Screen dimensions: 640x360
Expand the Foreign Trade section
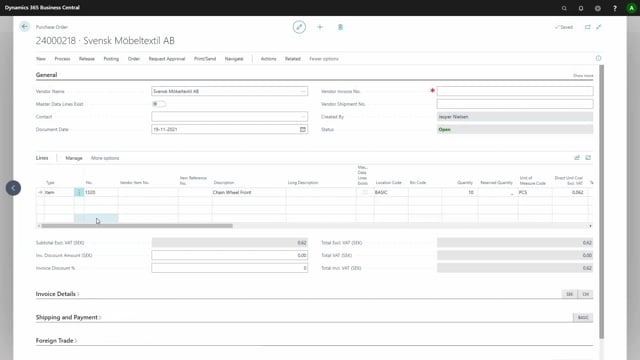click(56, 340)
